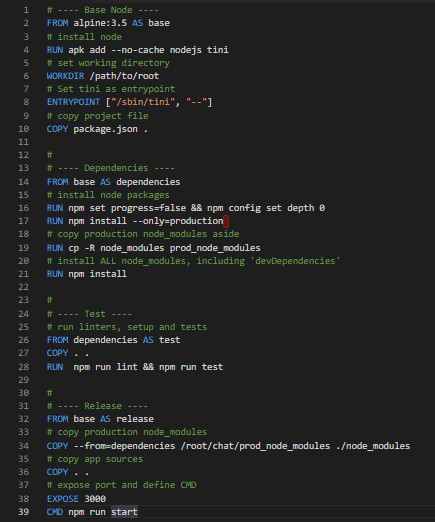435x522 pixels.
Task: Click '# copy production node_modules' on line 33
Action: tap(127, 432)
